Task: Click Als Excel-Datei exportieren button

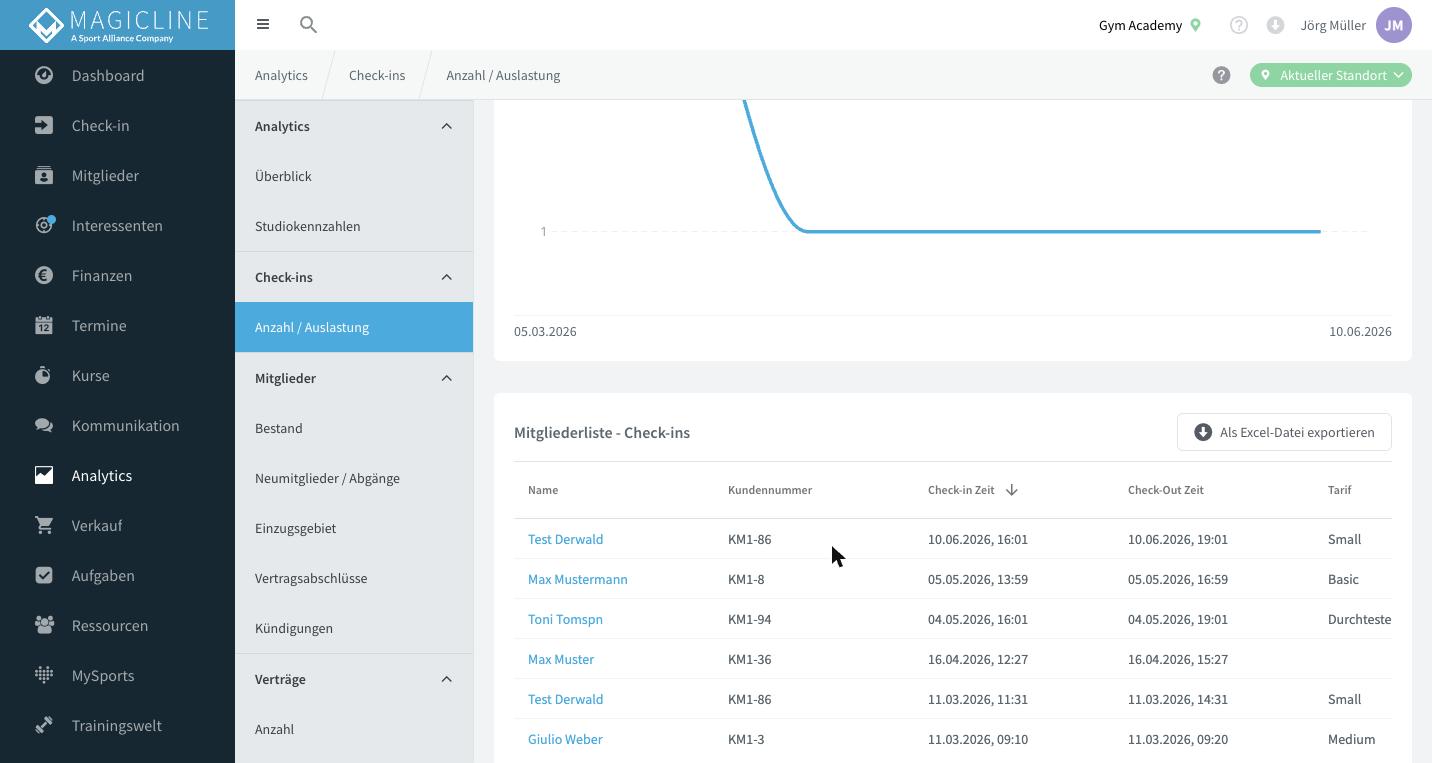Action: [x=1284, y=433]
